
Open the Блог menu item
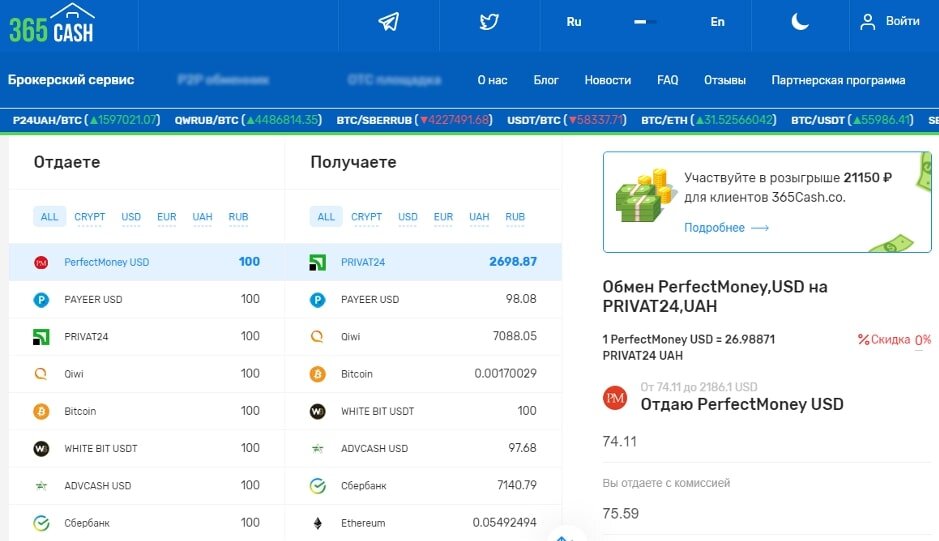[546, 80]
